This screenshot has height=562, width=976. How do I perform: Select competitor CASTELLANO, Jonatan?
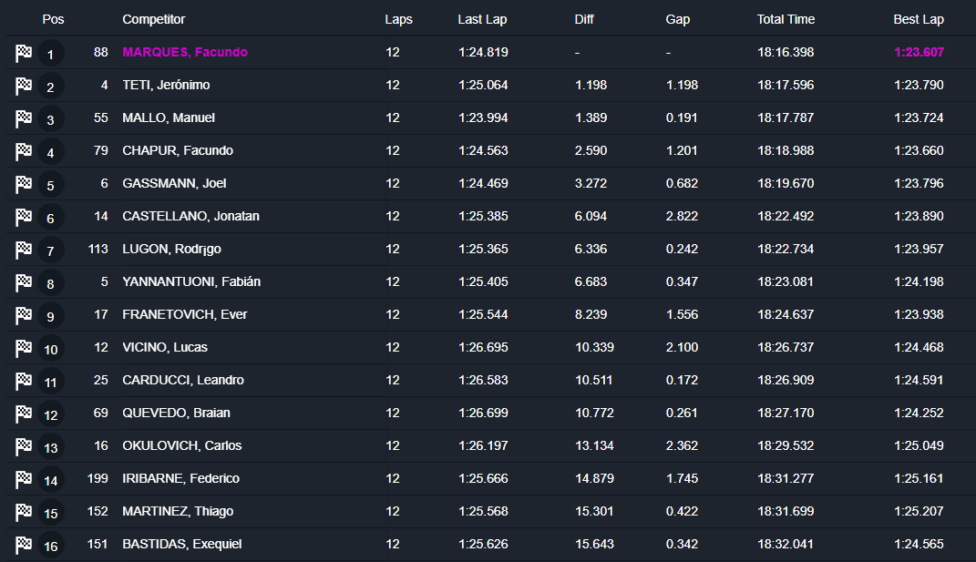(190, 216)
